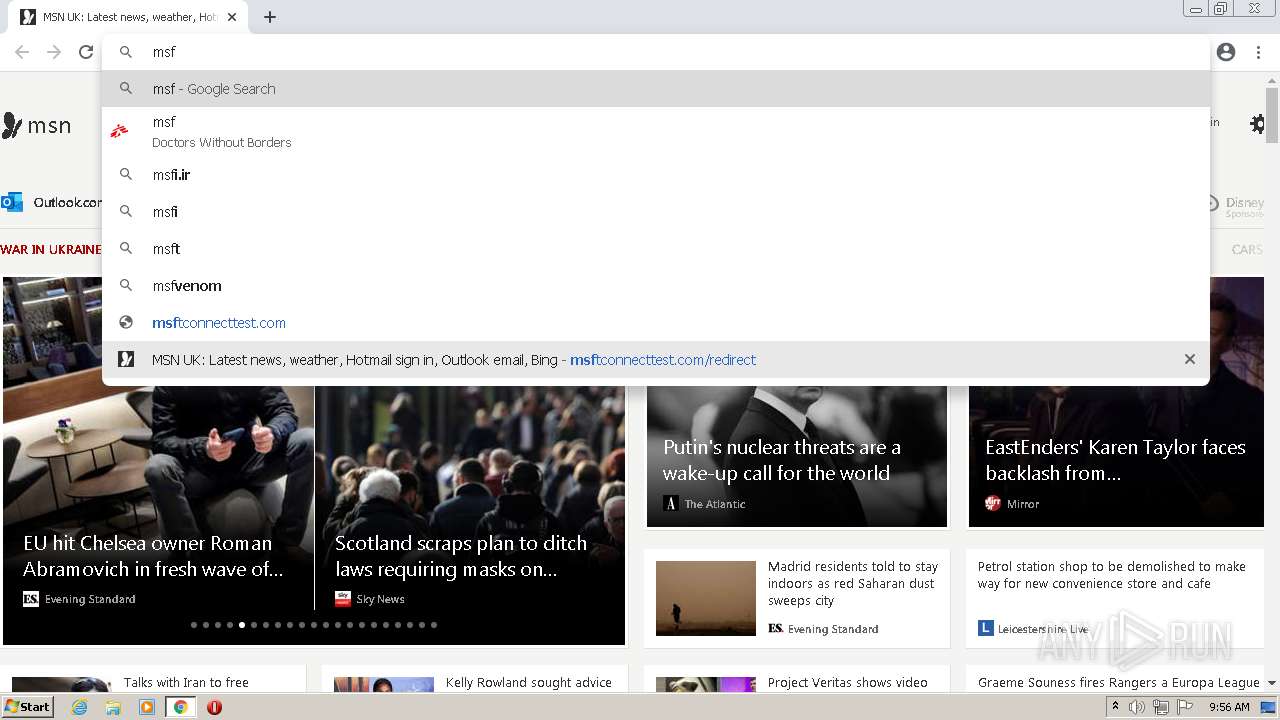Click the 9:56 AM clock

1229,707
